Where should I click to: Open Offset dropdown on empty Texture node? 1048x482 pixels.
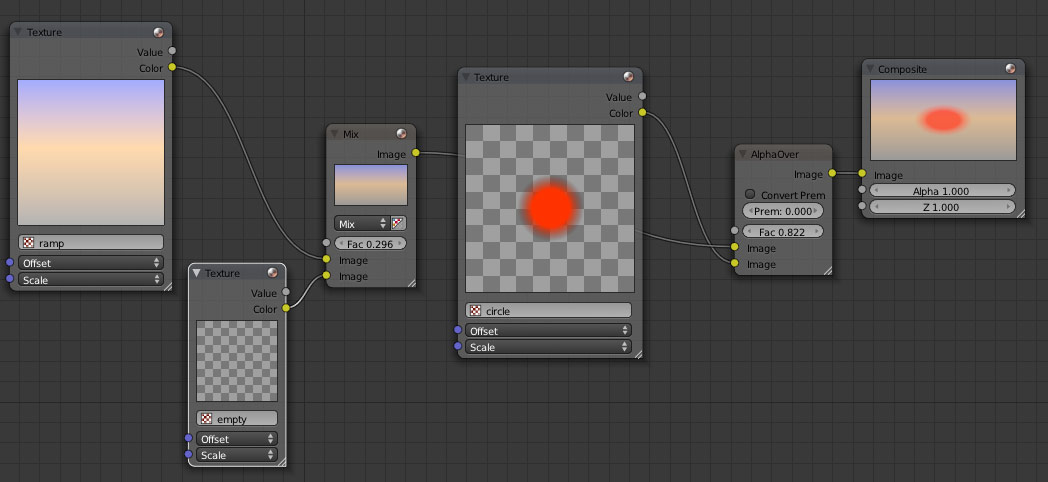point(237,439)
